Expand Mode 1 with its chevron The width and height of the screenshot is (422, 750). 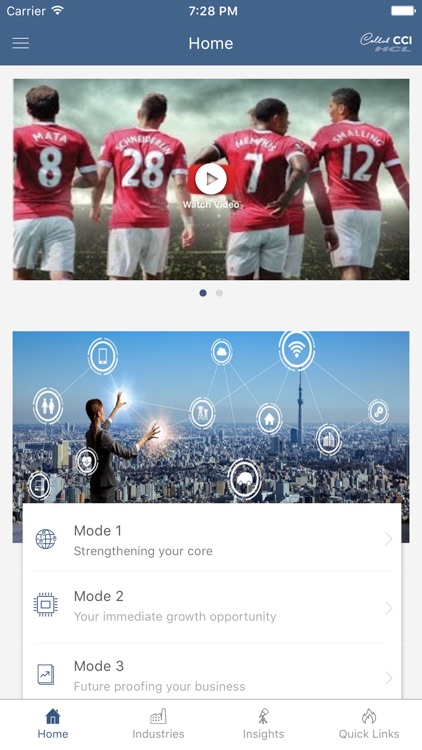pos(389,540)
